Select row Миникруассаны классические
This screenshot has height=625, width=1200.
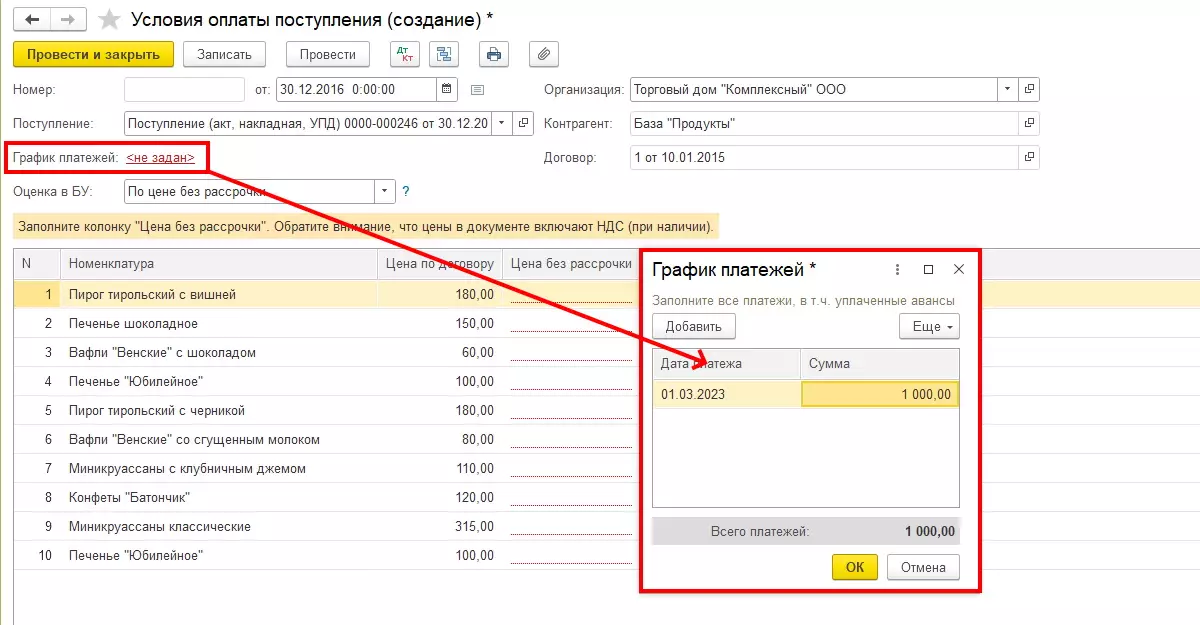pyautogui.click(x=218, y=527)
